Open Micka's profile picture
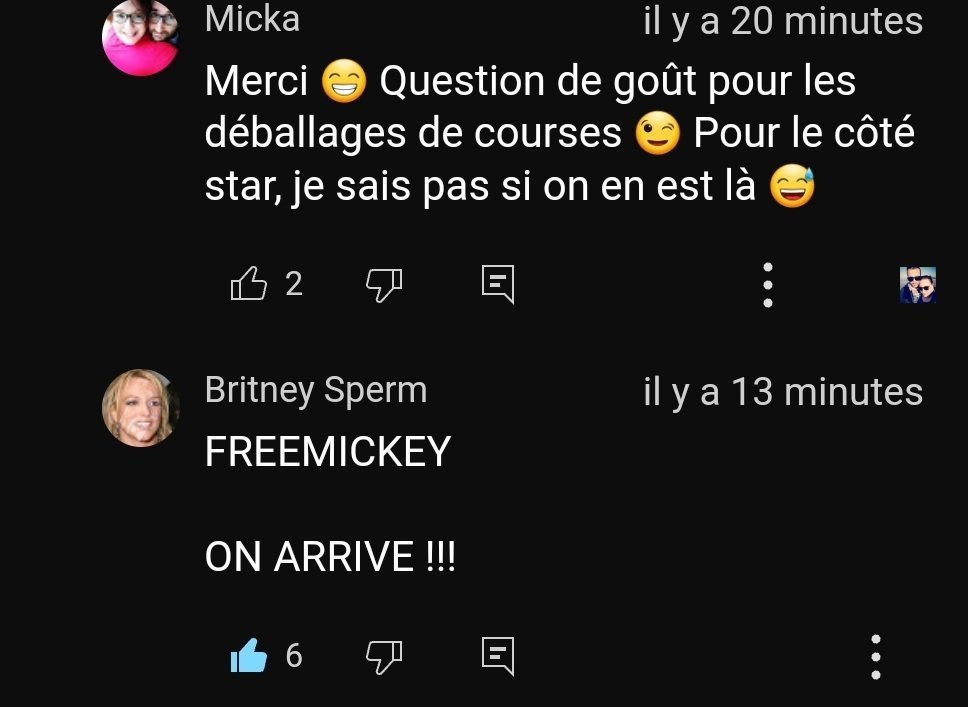The height and width of the screenshot is (707, 968). coord(140,37)
